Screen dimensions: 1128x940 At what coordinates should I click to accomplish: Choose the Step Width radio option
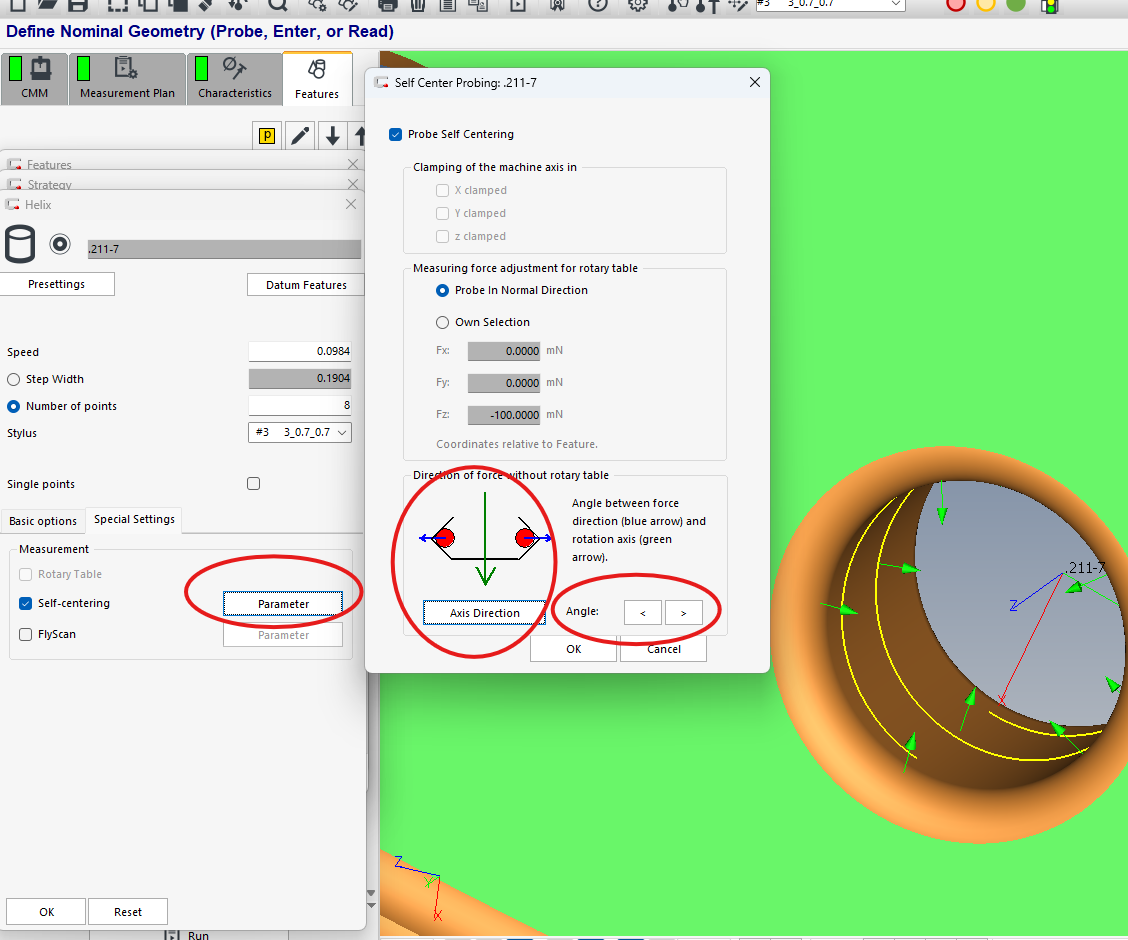14,379
